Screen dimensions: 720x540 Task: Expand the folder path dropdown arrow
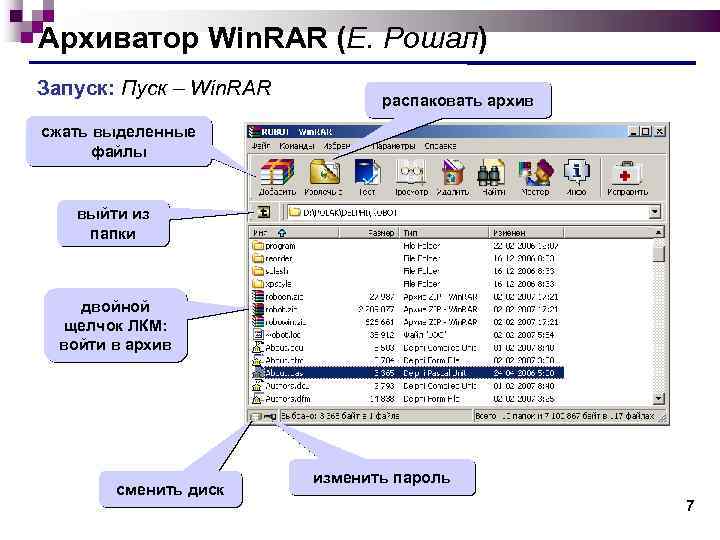[654, 212]
